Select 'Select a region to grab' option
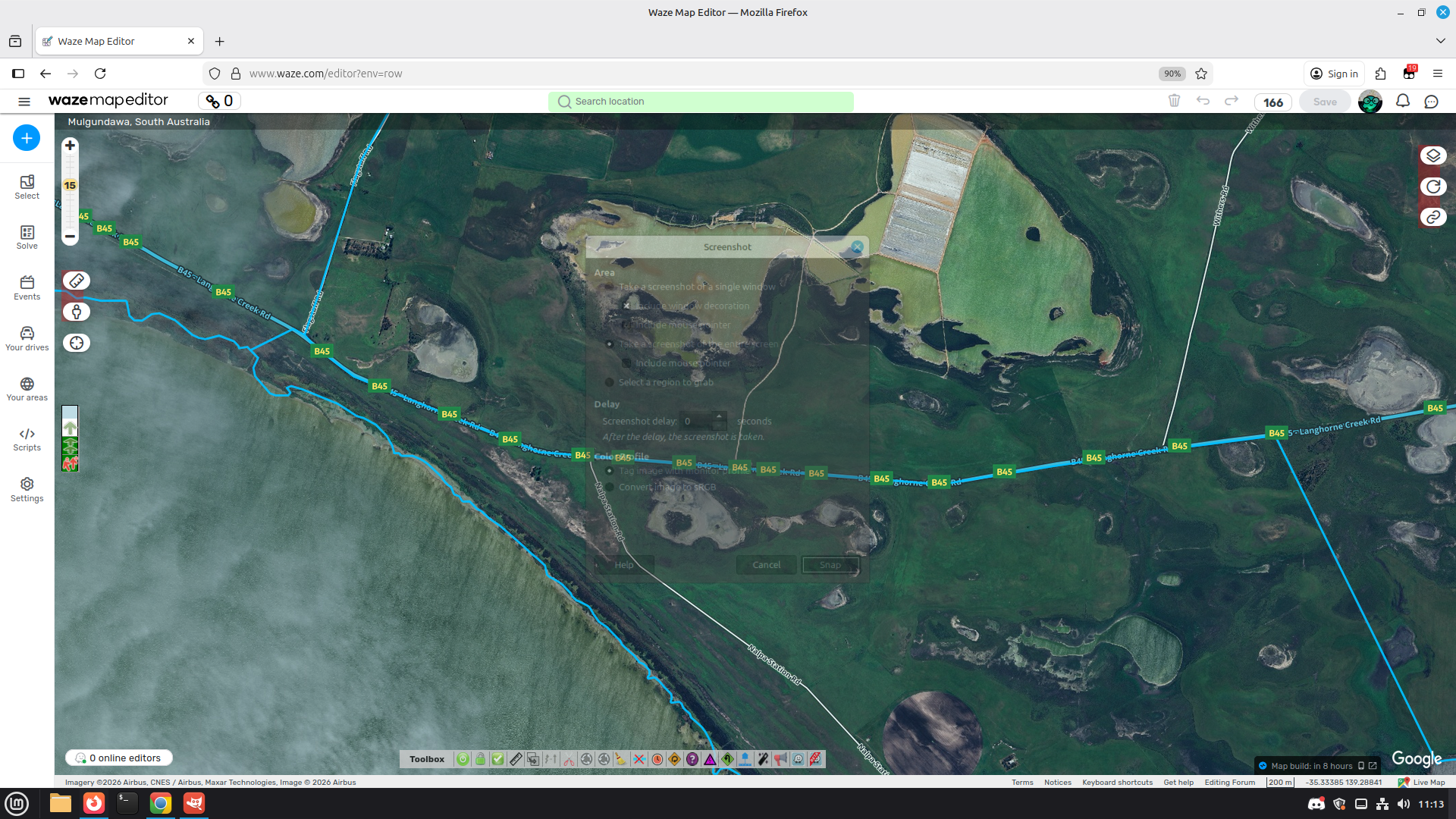This screenshot has height=819, width=1456. pos(610,382)
